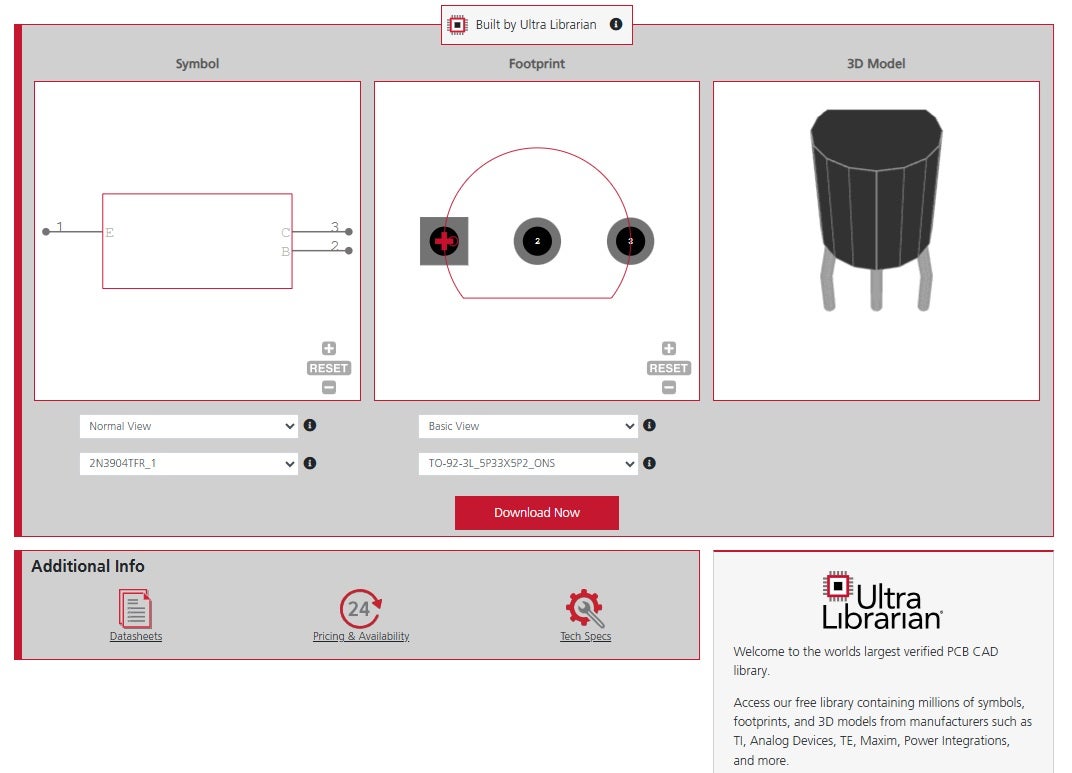Click info icon next to Basic View dropdown
Screen dimensions: 1072x773
pos(649,425)
